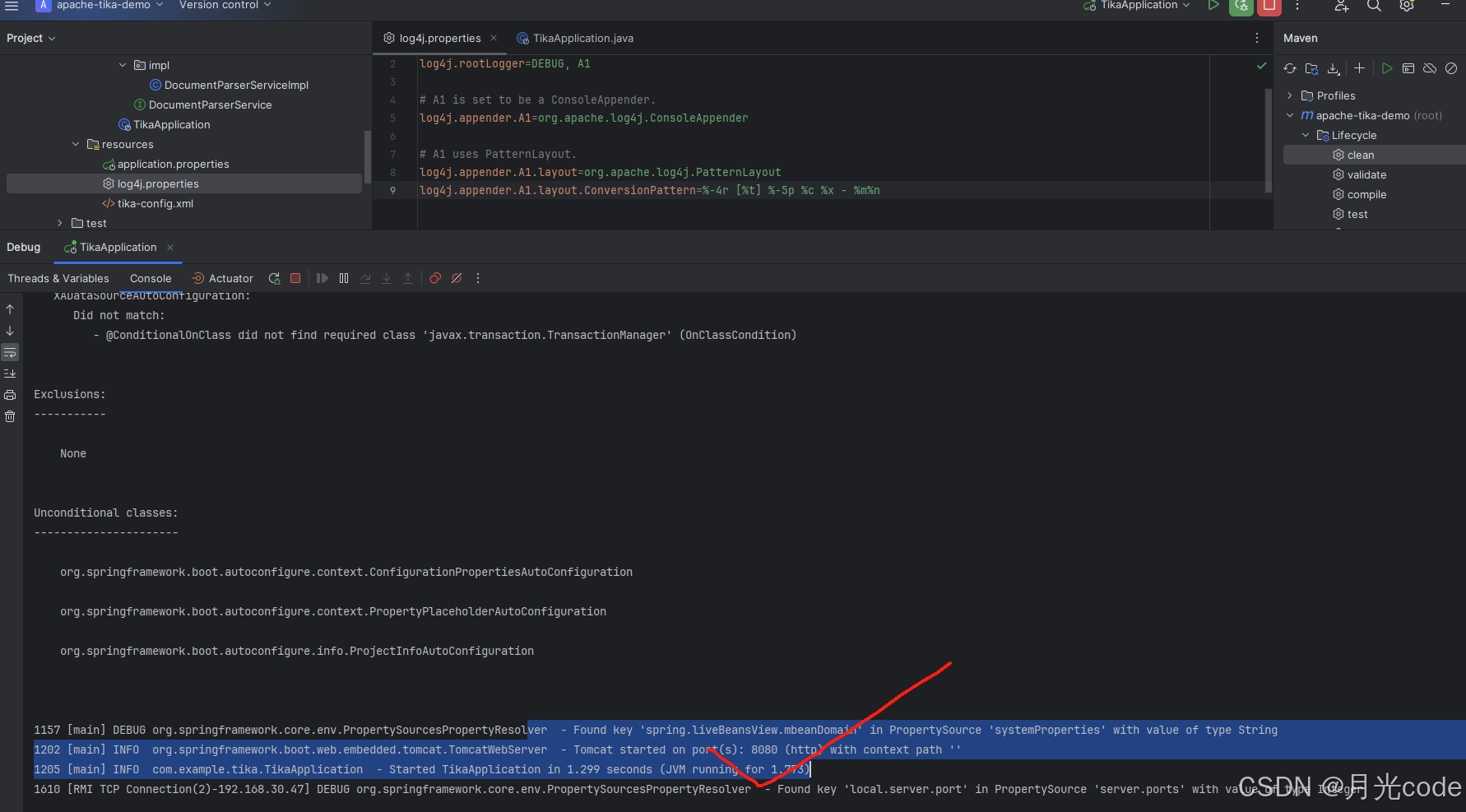Resume program execution
This screenshot has width=1466, height=812.
[x=322, y=278]
